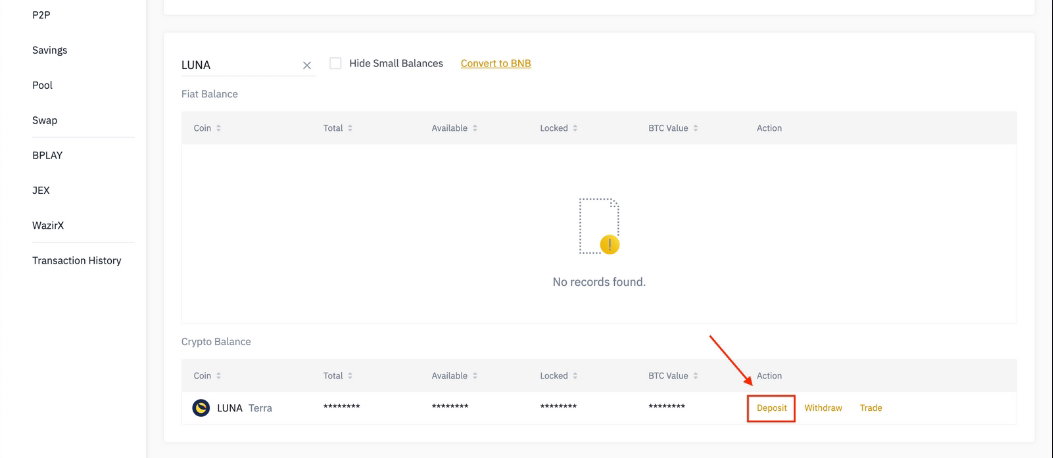1053x458 pixels.
Task: Click Deposit for LUNA
Action: pyautogui.click(x=772, y=408)
